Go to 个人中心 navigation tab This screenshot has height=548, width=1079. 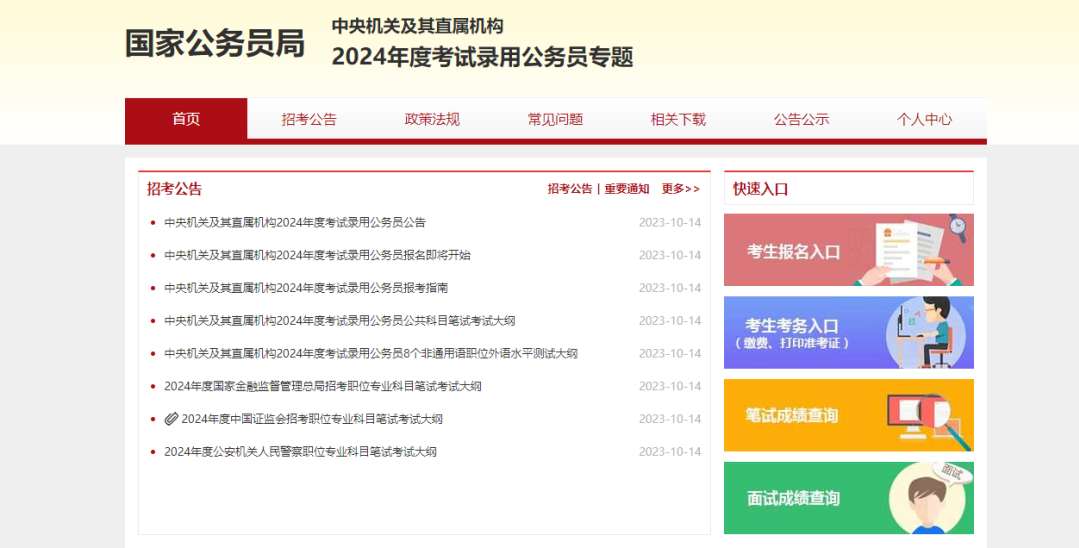click(x=924, y=119)
